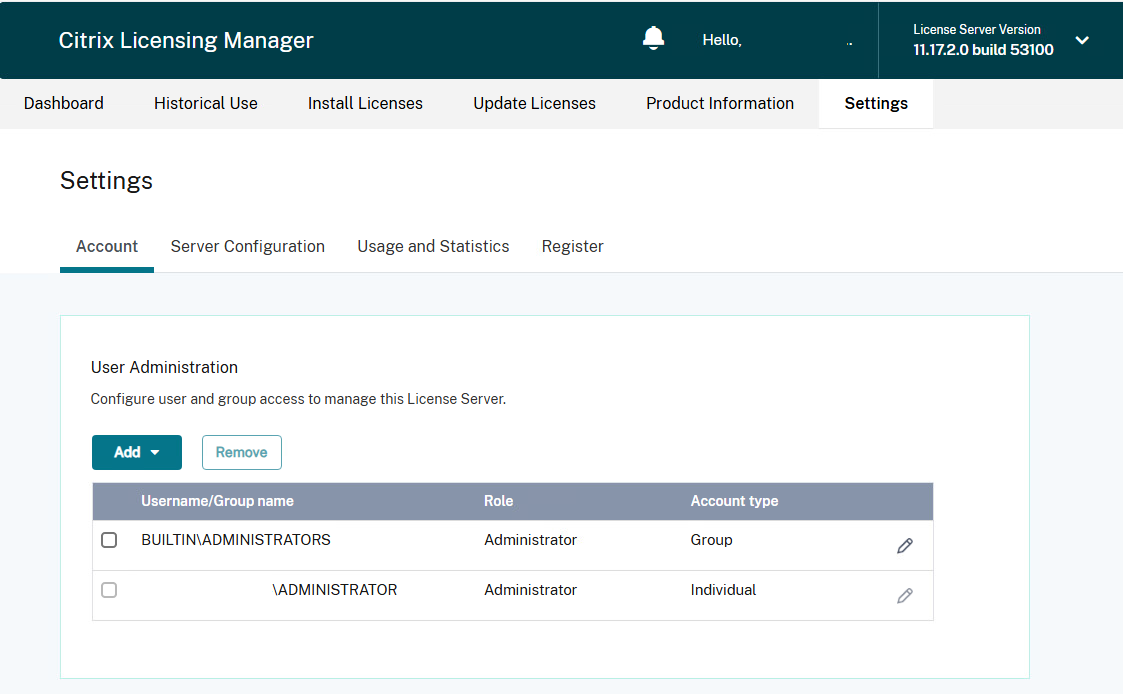Image resolution: width=1123 pixels, height=694 pixels.
Task: Edit the BUILTIN\ADMINISTRATORS entry with pencil icon
Action: pyautogui.click(x=905, y=546)
